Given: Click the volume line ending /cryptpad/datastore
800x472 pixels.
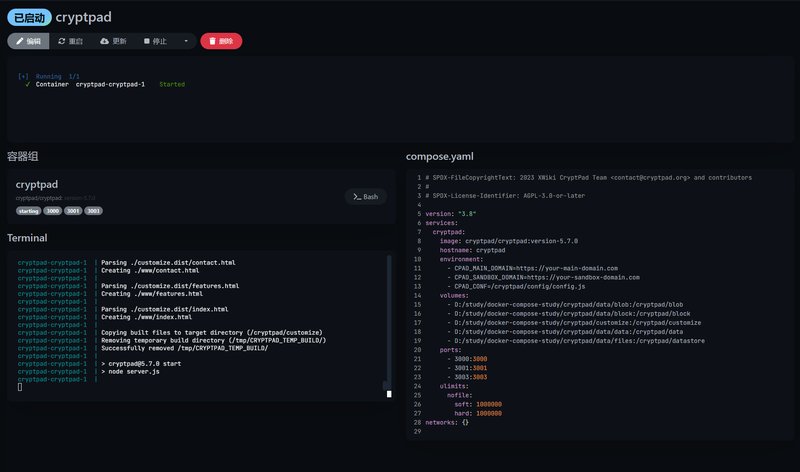Looking at the screenshot, I should [576, 341].
